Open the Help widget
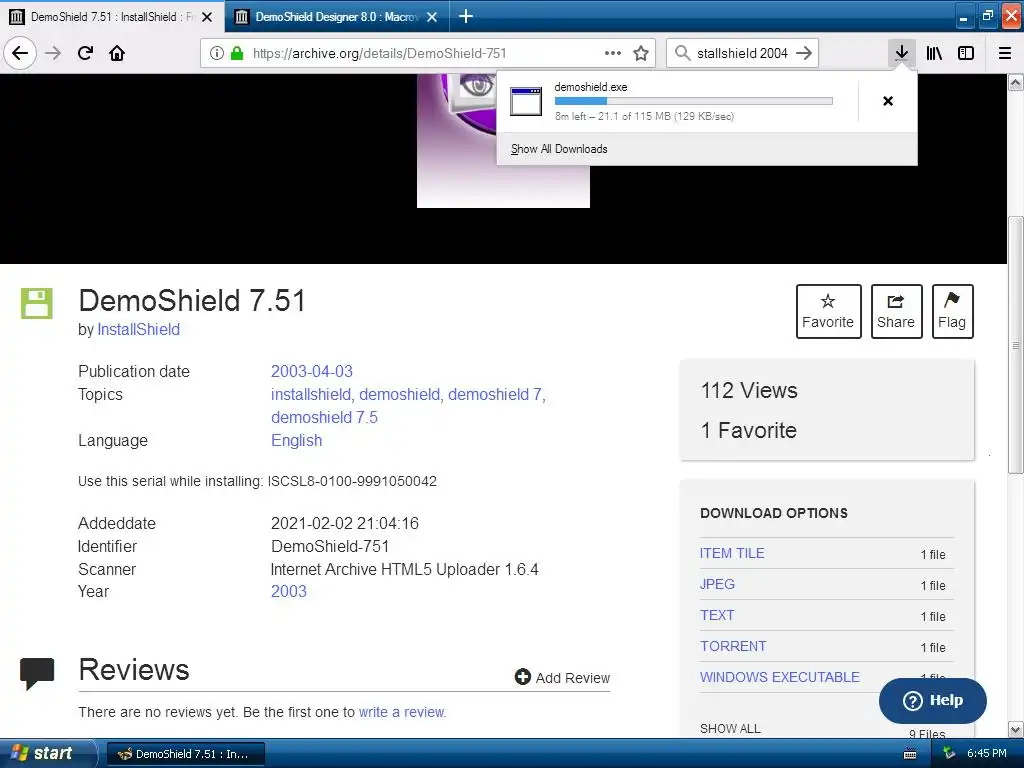 (x=933, y=700)
